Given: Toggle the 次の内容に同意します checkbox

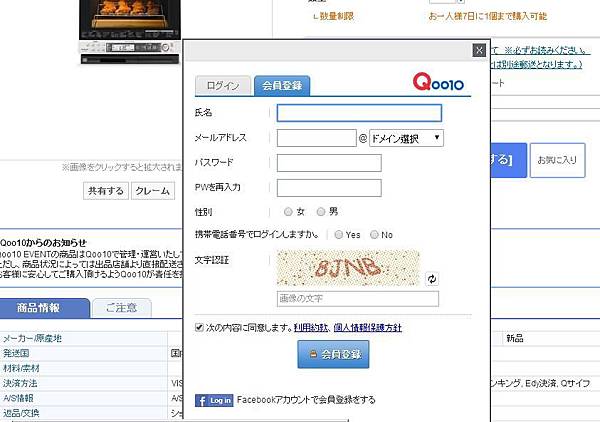Looking at the screenshot, I should (x=199, y=327).
